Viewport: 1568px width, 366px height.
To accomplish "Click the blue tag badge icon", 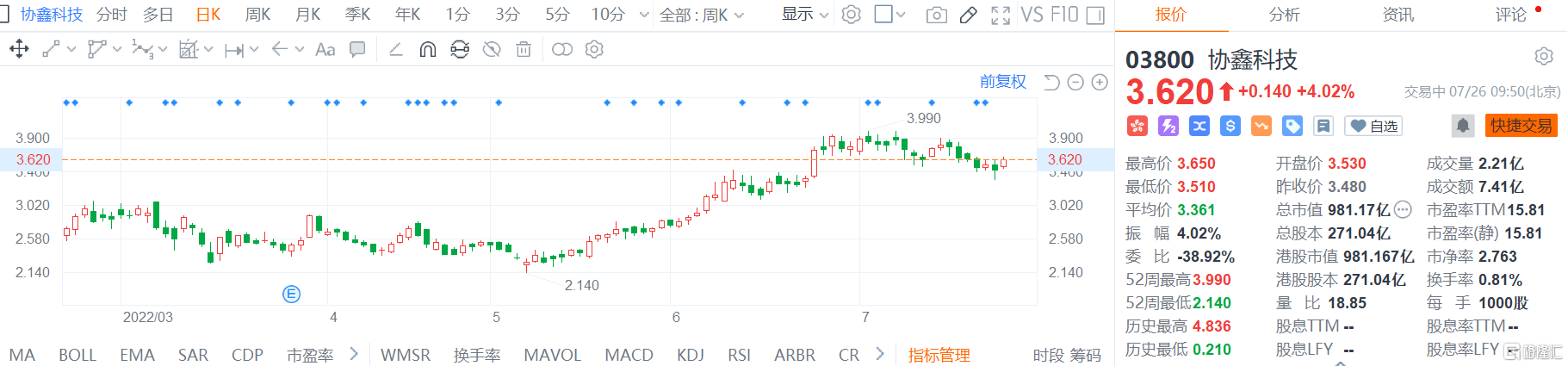I will coord(1292,126).
